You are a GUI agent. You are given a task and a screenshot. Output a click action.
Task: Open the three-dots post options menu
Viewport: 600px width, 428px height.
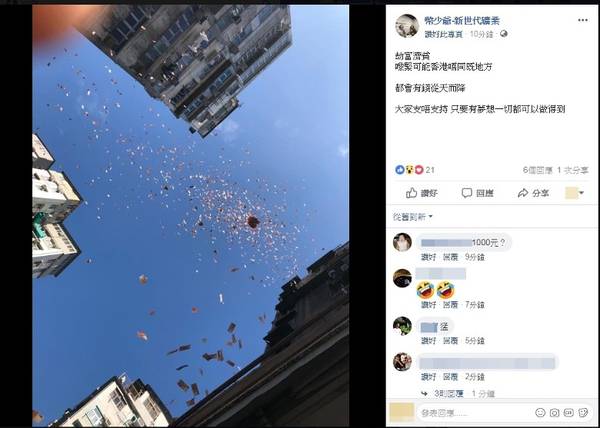tap(583, 20)
